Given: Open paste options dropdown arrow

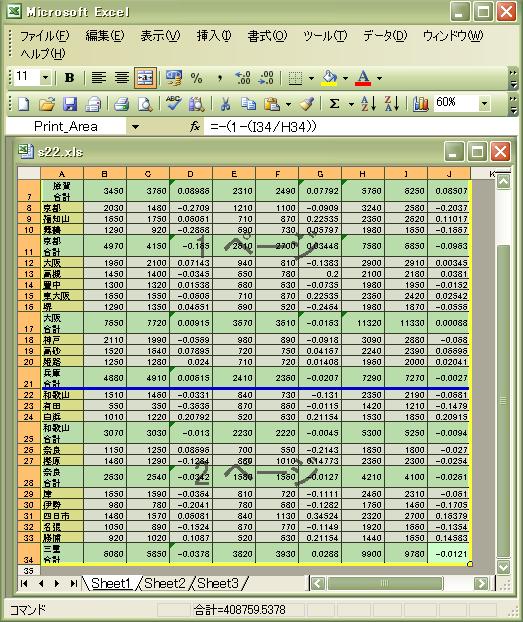Looking at the screenshot, I should 288,104.
